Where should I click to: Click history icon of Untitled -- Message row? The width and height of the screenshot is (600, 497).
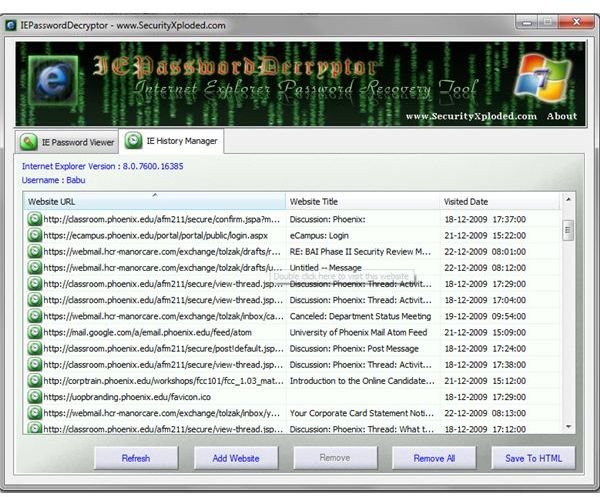(34, 267)
